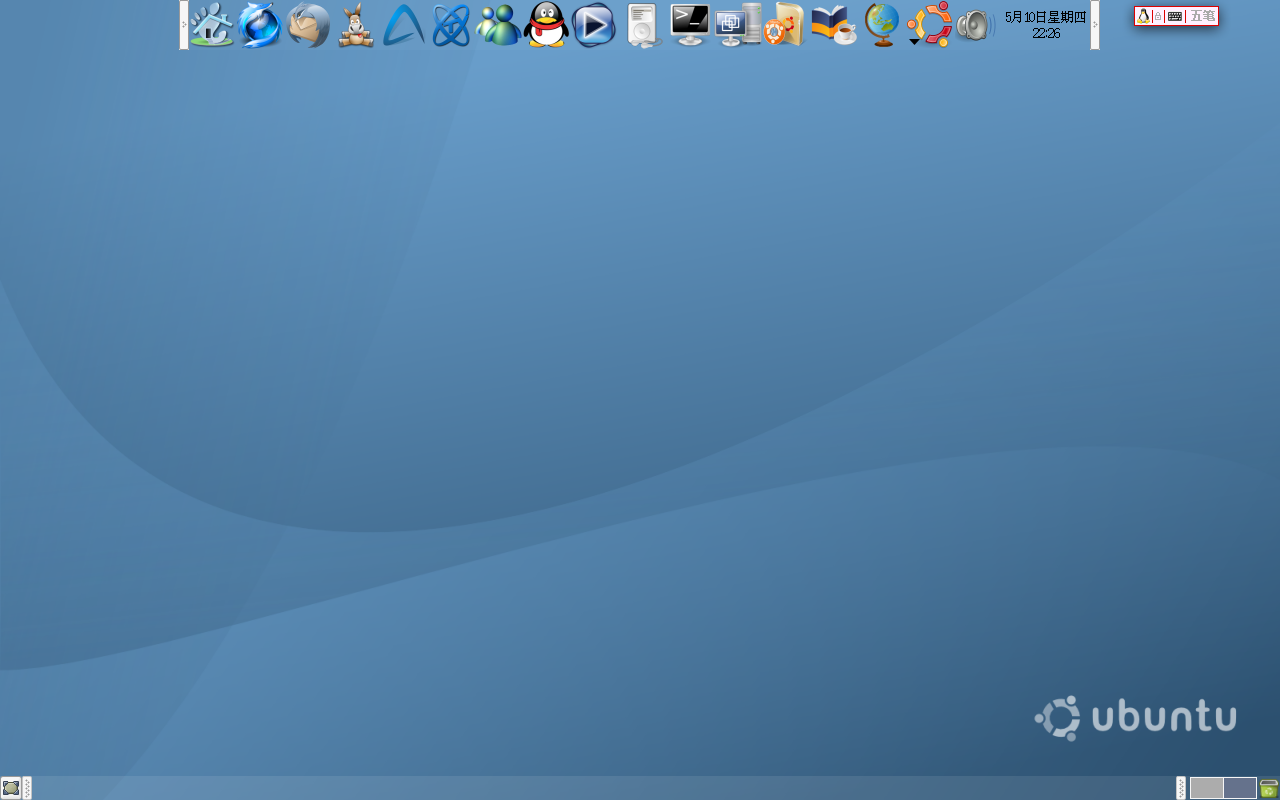1280x800 pixels.
Task: Open the virtual machine screens-and-server icon
Action: (x=738, y=25)
